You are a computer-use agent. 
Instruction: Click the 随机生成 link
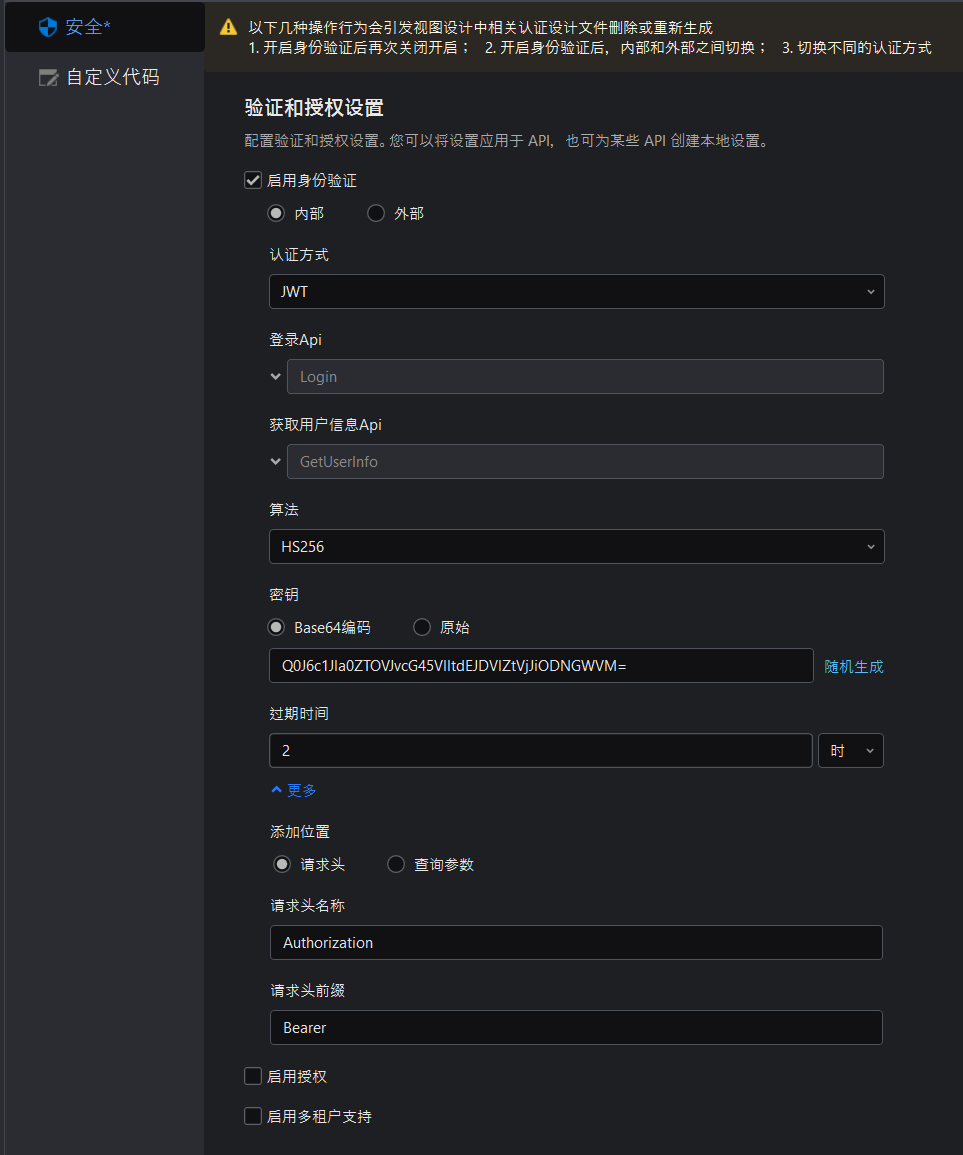[853, 667]
